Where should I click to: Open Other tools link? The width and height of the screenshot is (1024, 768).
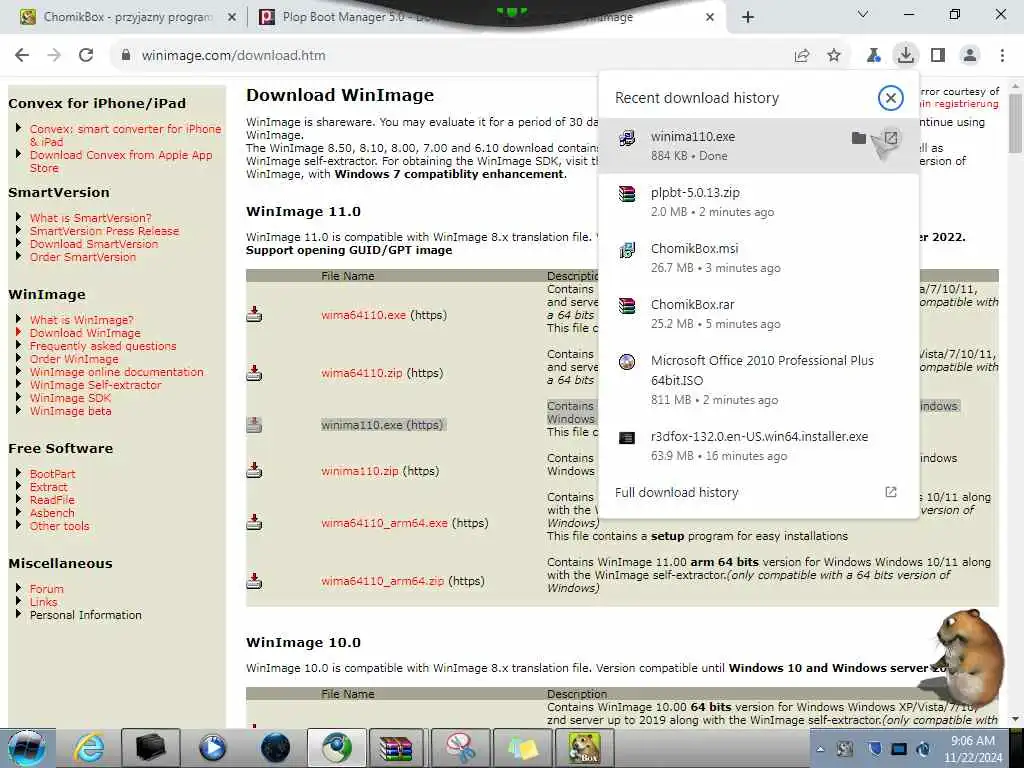pyautogui.click(x=59, y=526)
